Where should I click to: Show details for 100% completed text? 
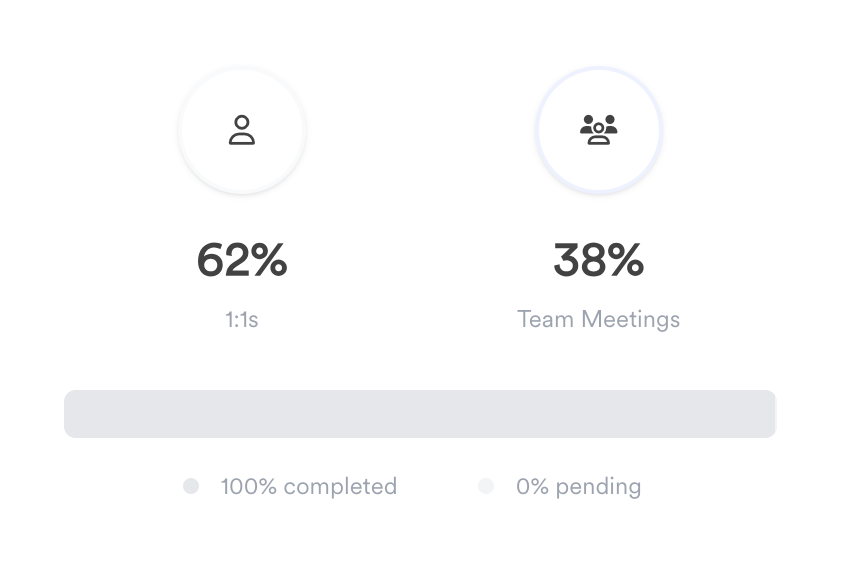click(309, 486)
